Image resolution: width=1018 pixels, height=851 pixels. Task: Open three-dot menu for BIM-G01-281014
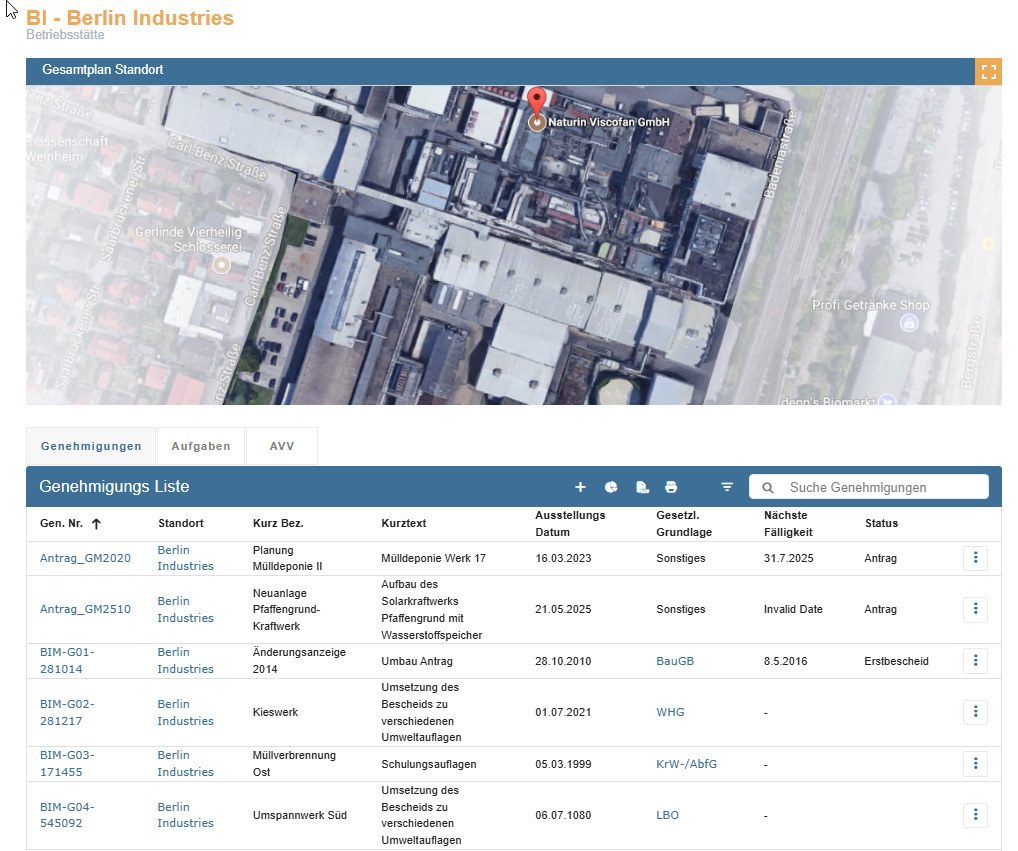pos(975,661)
